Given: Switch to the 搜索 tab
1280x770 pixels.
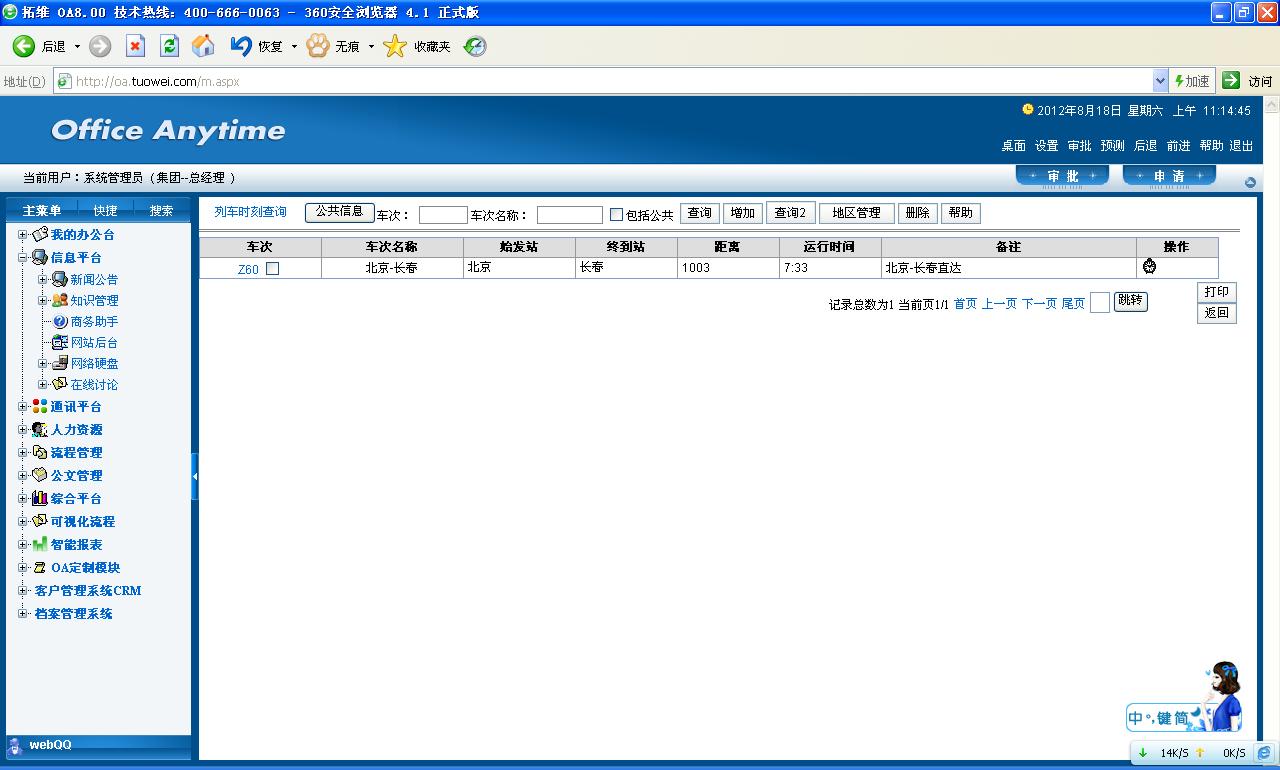Looking at the screenshot, I should [x=161, y=211].
